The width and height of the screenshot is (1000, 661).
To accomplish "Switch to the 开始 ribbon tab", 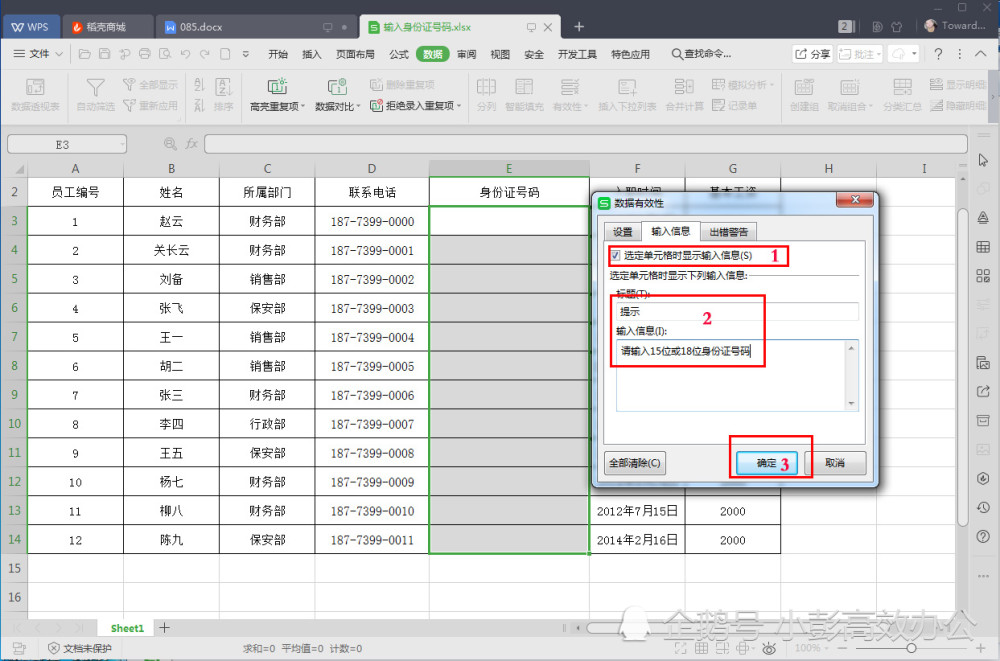I will click(x=278, y=54).
